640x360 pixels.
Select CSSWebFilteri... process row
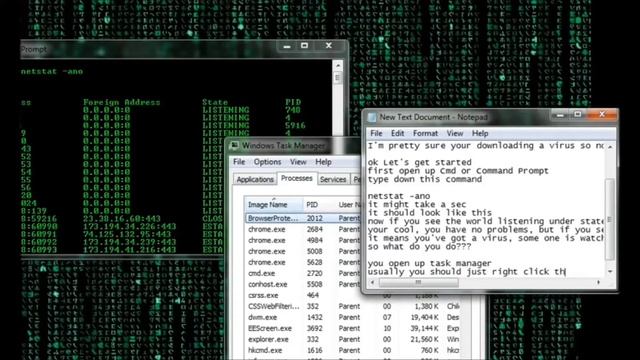[353, 307]
